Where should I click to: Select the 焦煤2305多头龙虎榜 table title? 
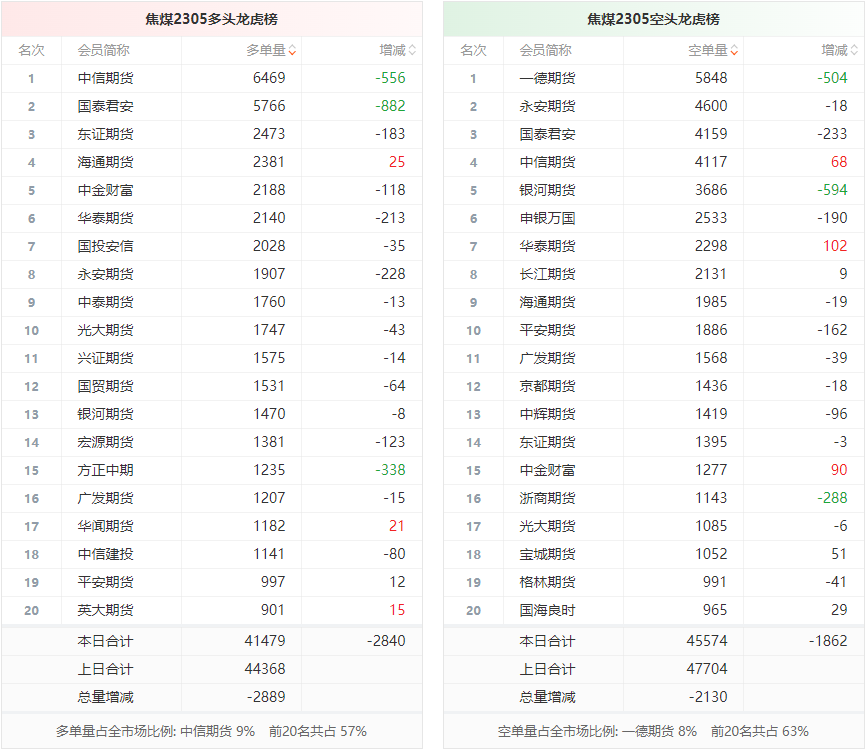pyautogui.click(x=211, y=19)
